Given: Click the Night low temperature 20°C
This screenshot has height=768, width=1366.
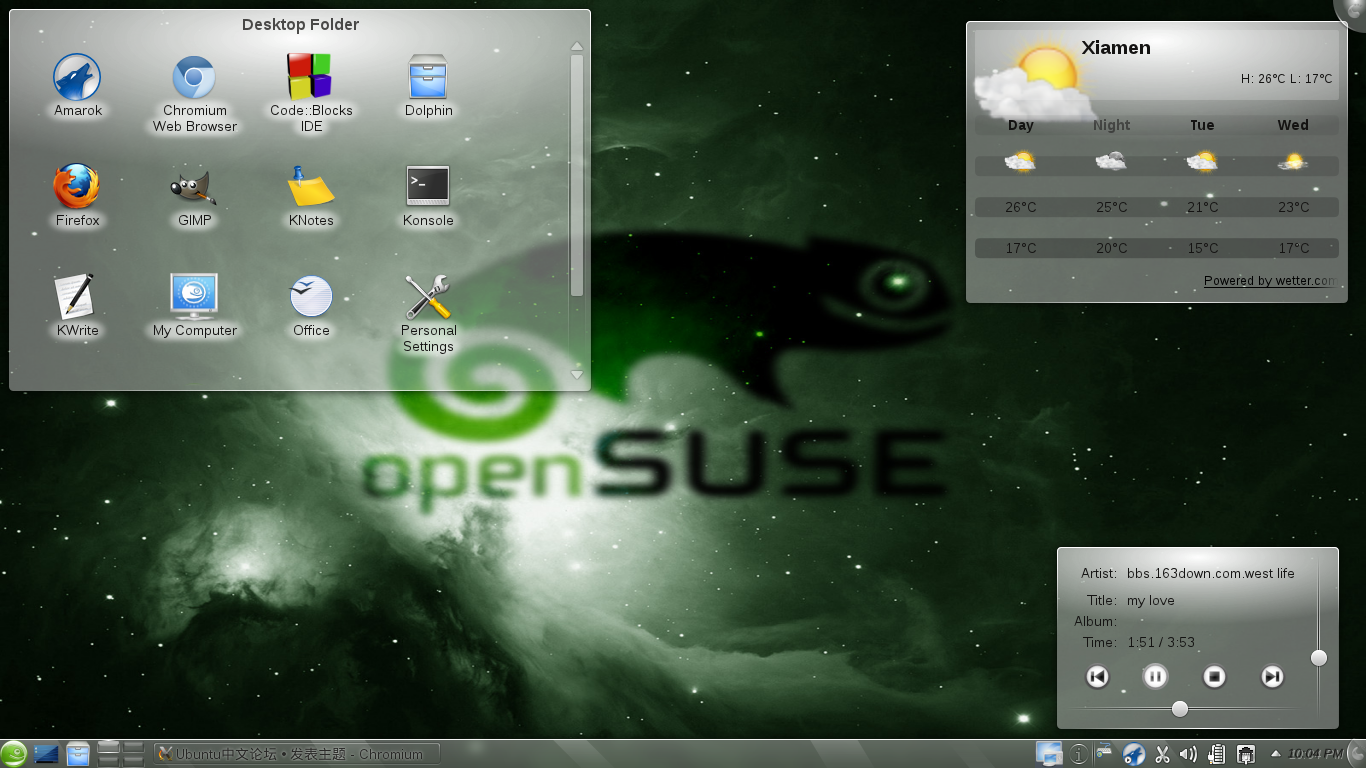Looking at the screenshot, I should (1111, 248).
